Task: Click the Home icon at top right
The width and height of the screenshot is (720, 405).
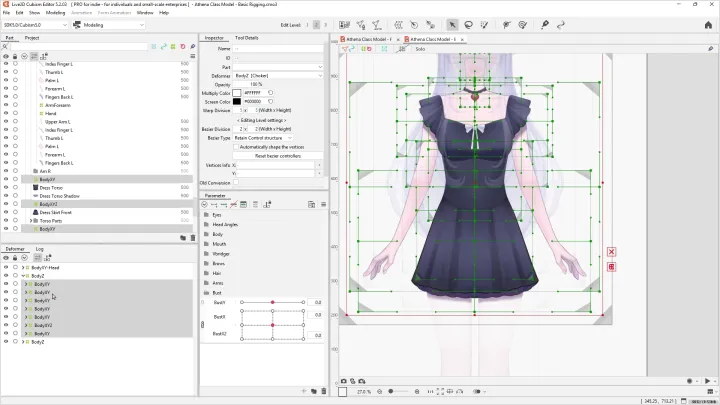Action: click(x=708, y=25)
